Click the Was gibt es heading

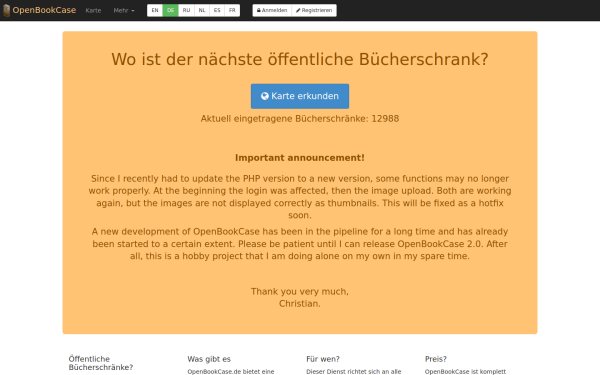click(209, 359)
